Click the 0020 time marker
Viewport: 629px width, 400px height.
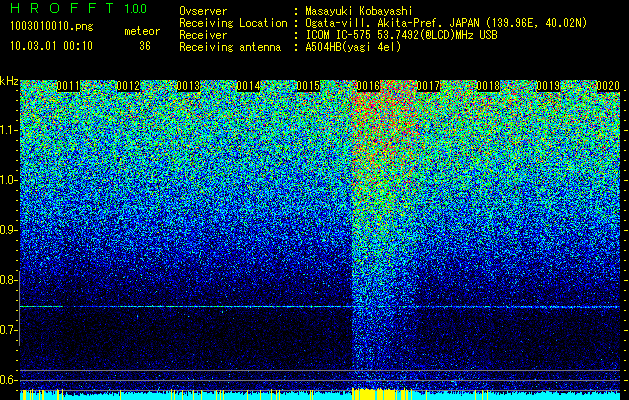[608, 86]
